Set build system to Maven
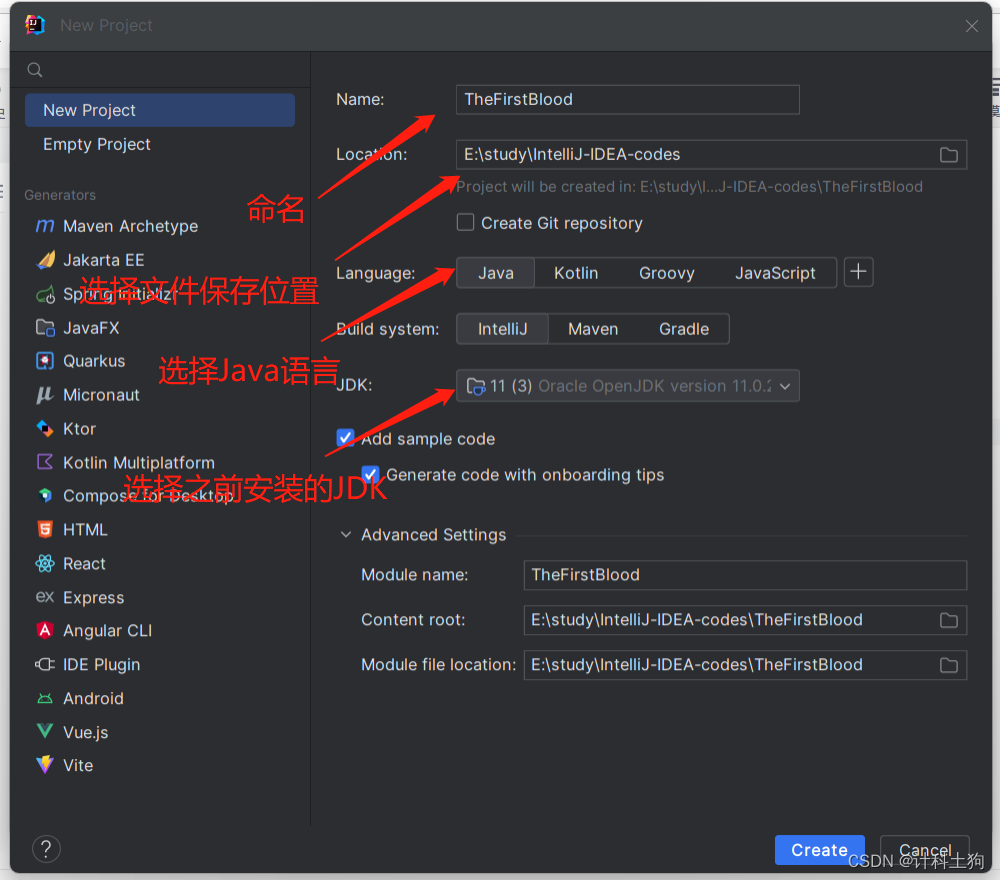The image size is (1000, 880). coord(593,329)
